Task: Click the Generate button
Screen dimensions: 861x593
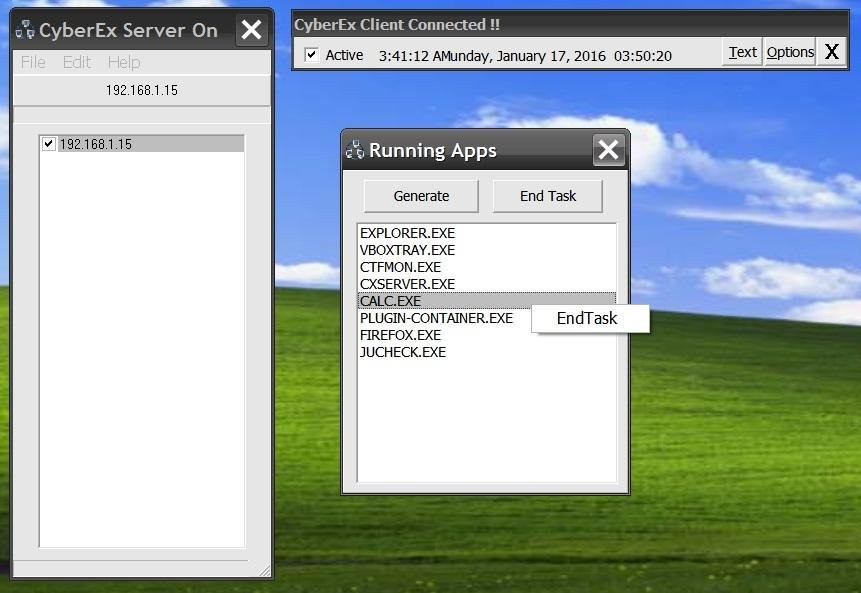Action: click(x=421, y=196)
